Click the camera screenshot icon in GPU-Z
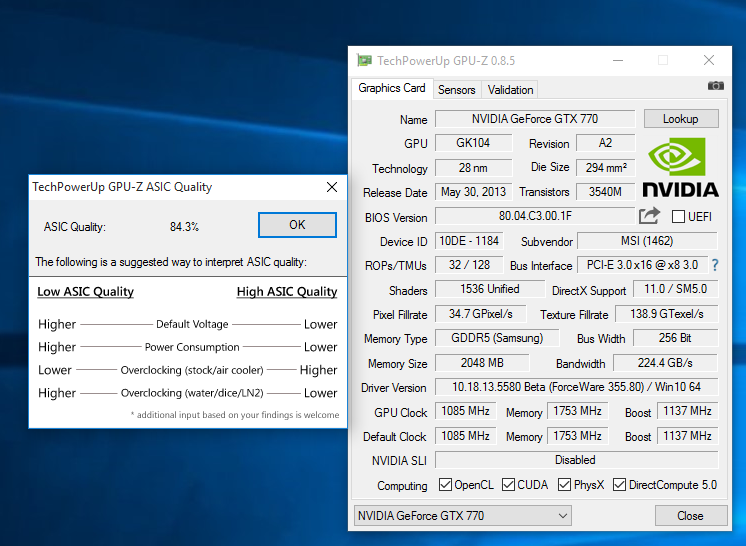746x546 pixels. [x=716, y=86]
